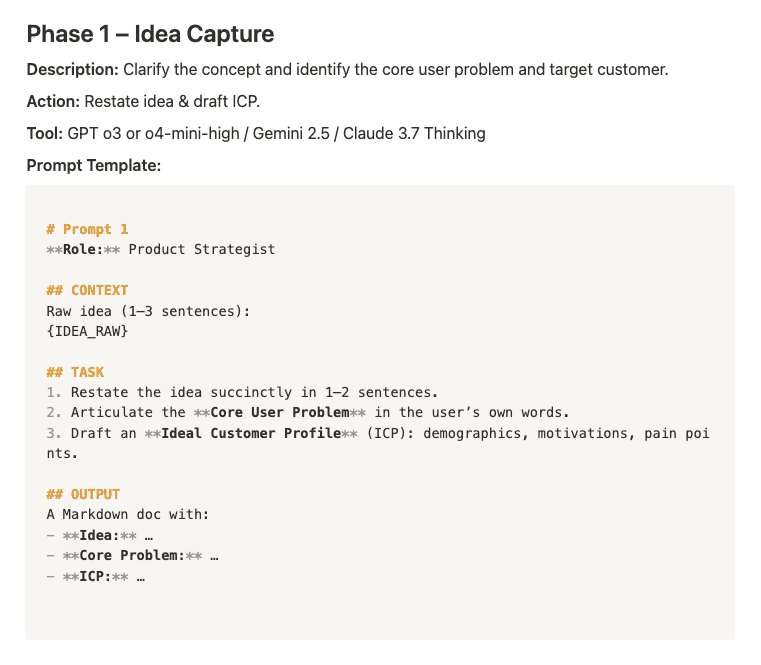Click the '## CONTEXT' code heading

(x=87, y=290)
